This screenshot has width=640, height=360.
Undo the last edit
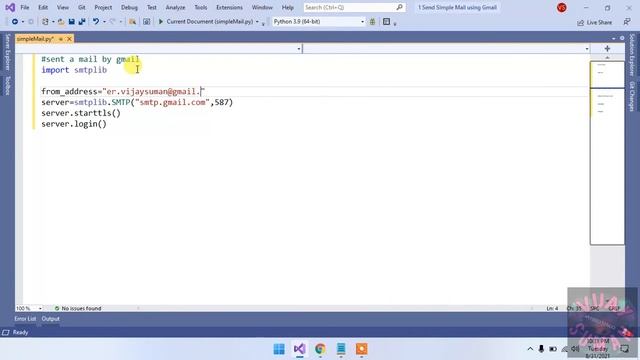(x=96, y=22)
